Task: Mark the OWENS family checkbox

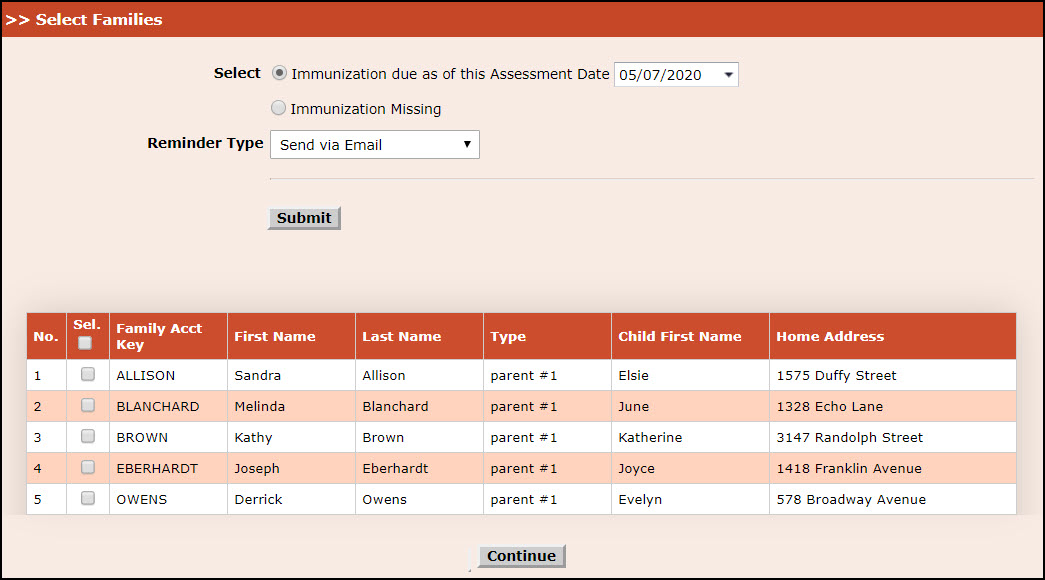Action: (x=88, y=499)
